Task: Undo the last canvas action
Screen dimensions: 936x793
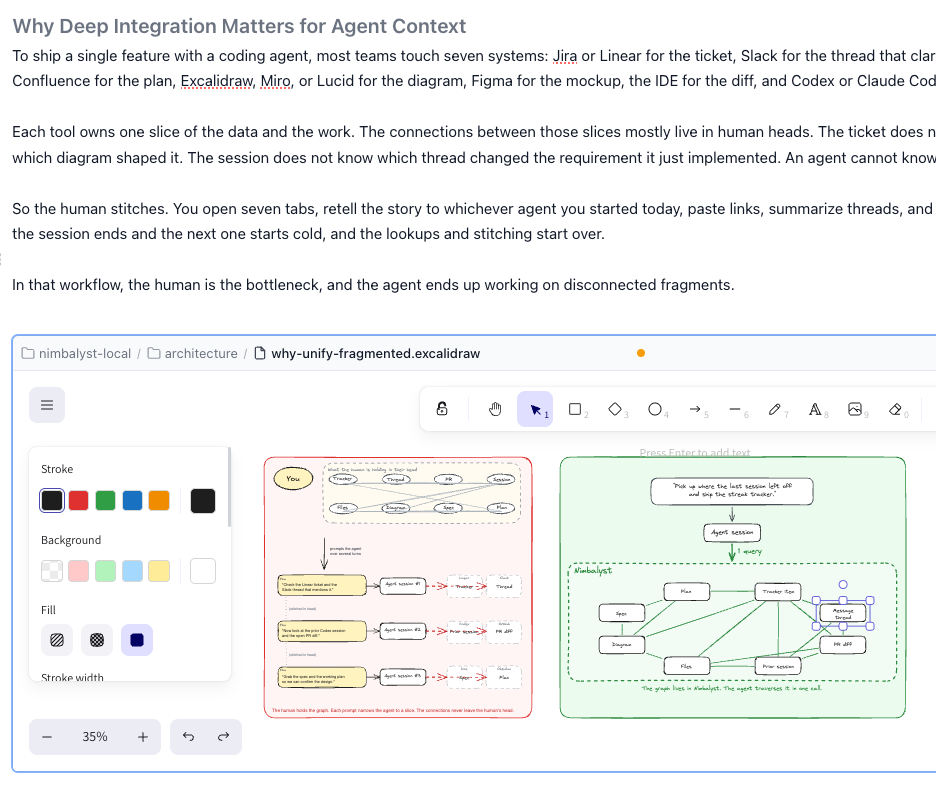Action: 189,737
